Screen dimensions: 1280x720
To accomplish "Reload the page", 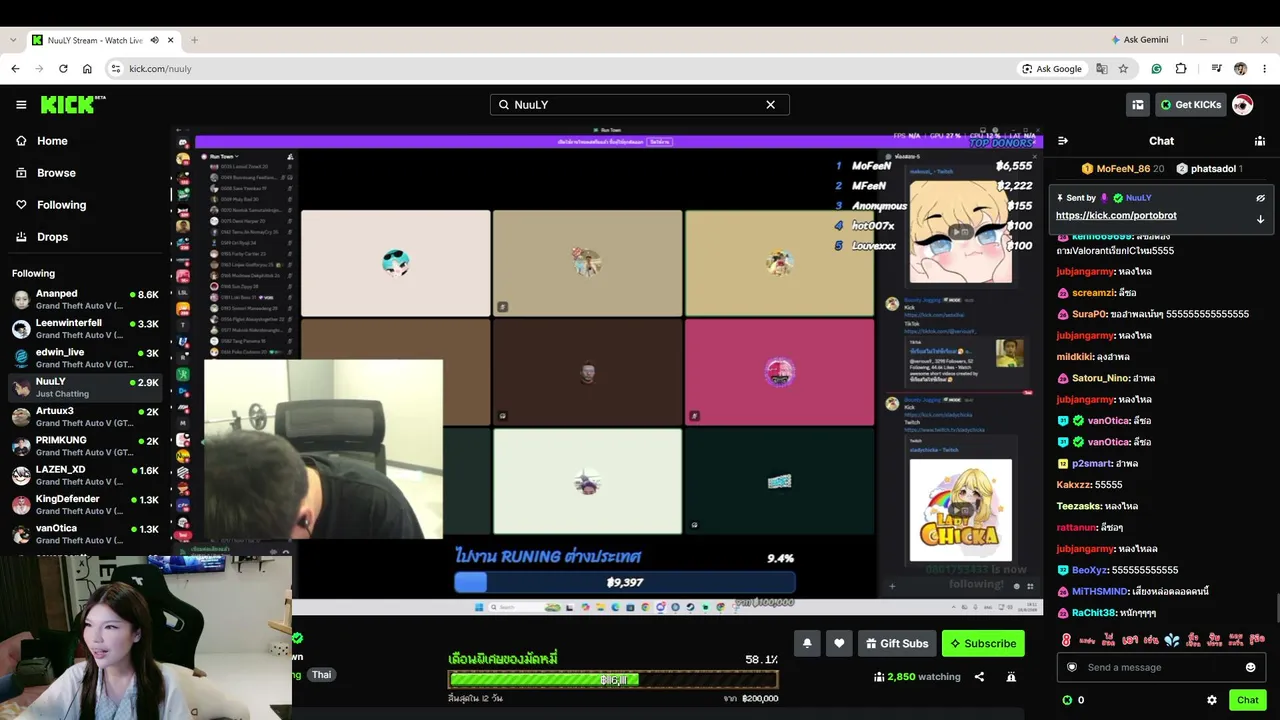I will coord(63,69).
